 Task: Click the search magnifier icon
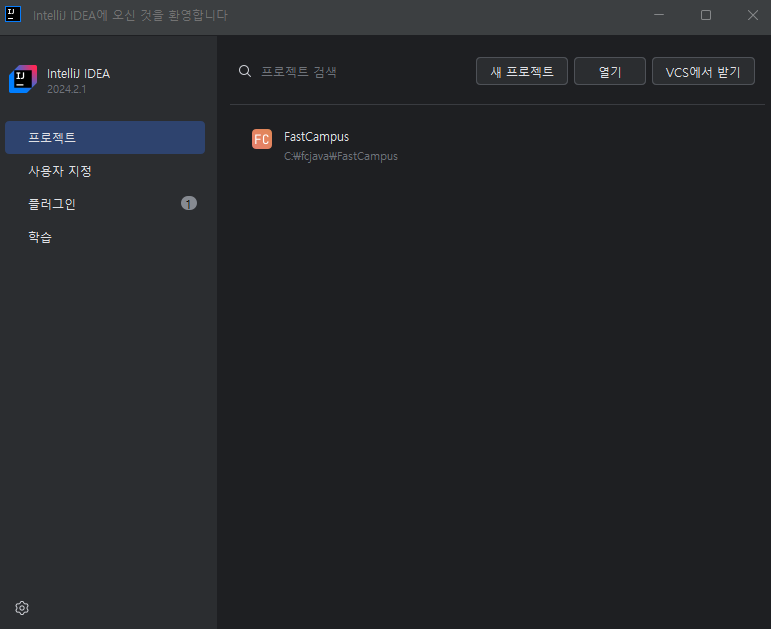[245, 71]
